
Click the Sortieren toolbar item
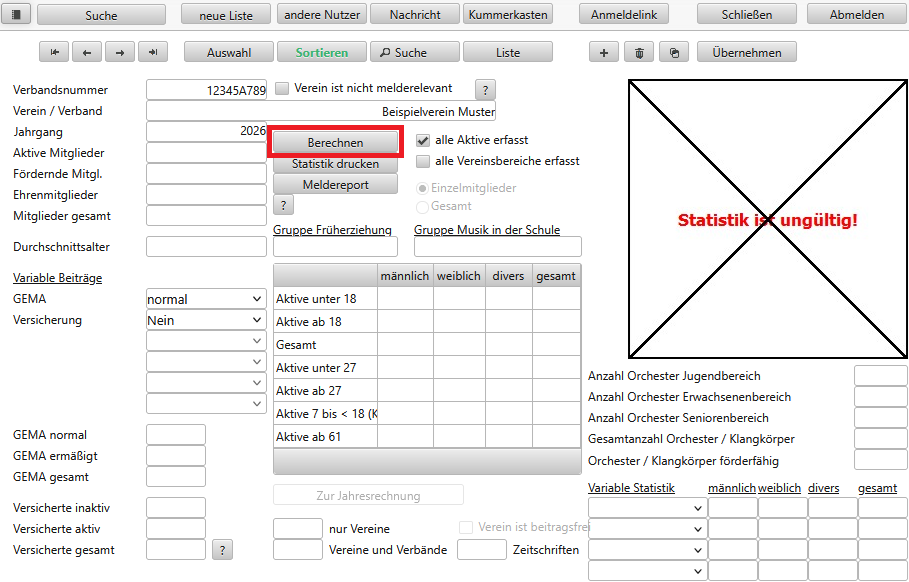(322, 53)
